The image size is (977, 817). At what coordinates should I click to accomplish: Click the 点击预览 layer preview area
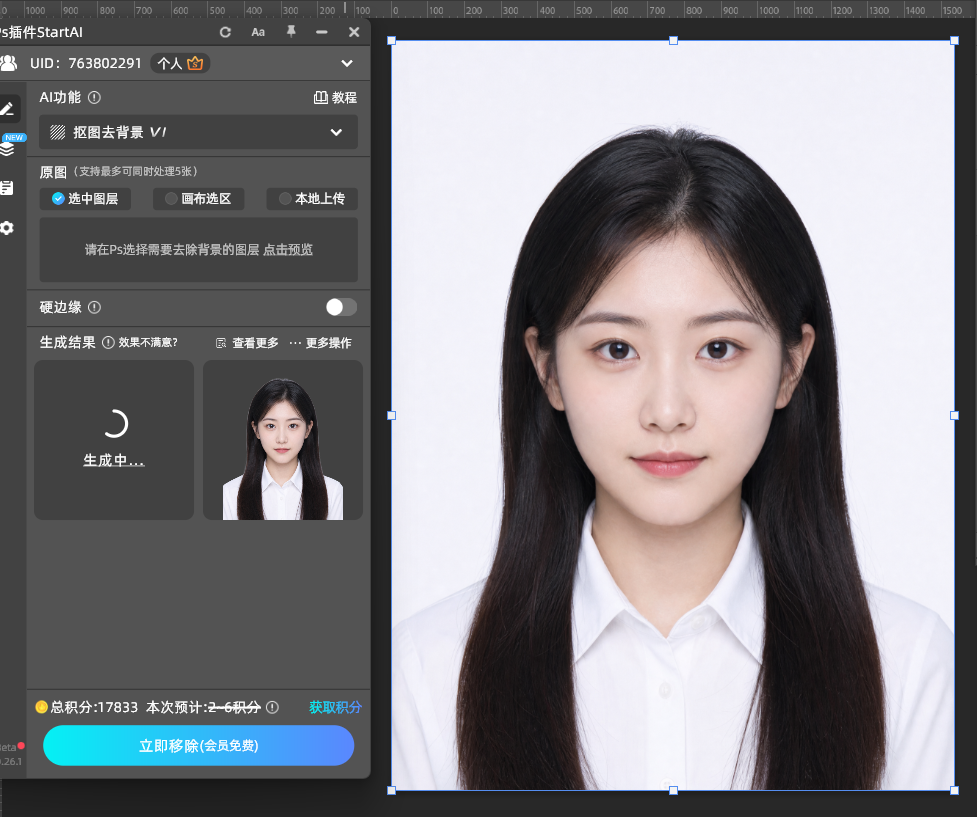(x=288, y=250)
